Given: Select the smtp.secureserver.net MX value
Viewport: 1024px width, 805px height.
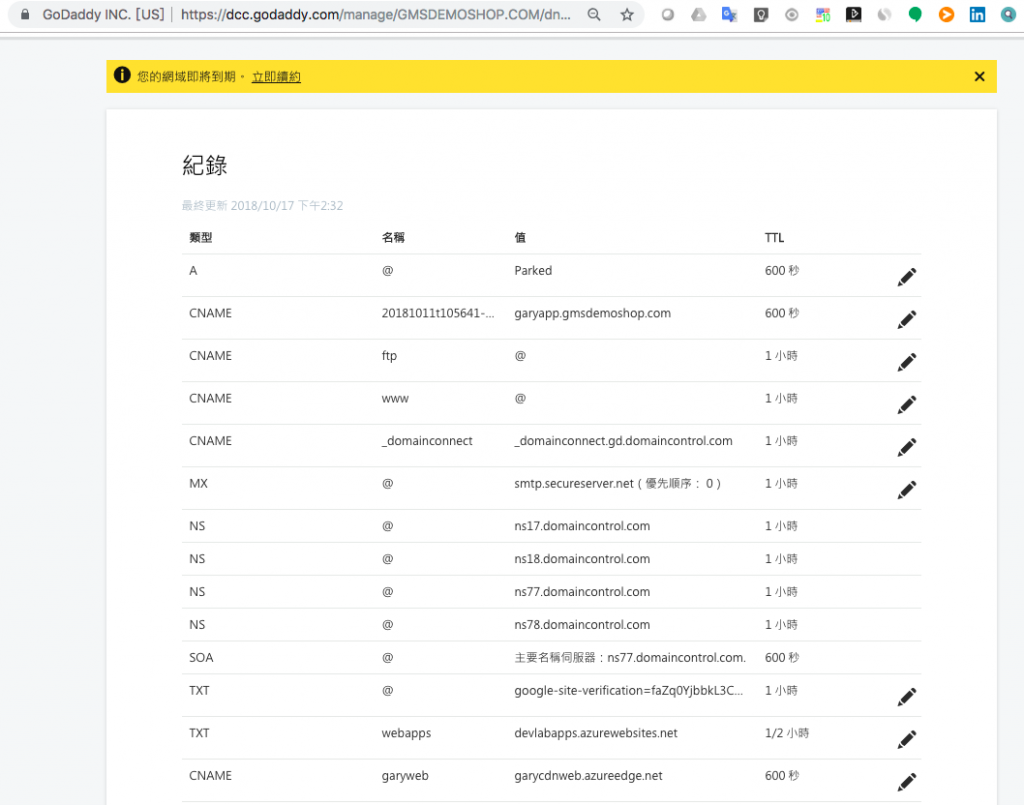Looking at the screenshot, I should click(617, 484).
